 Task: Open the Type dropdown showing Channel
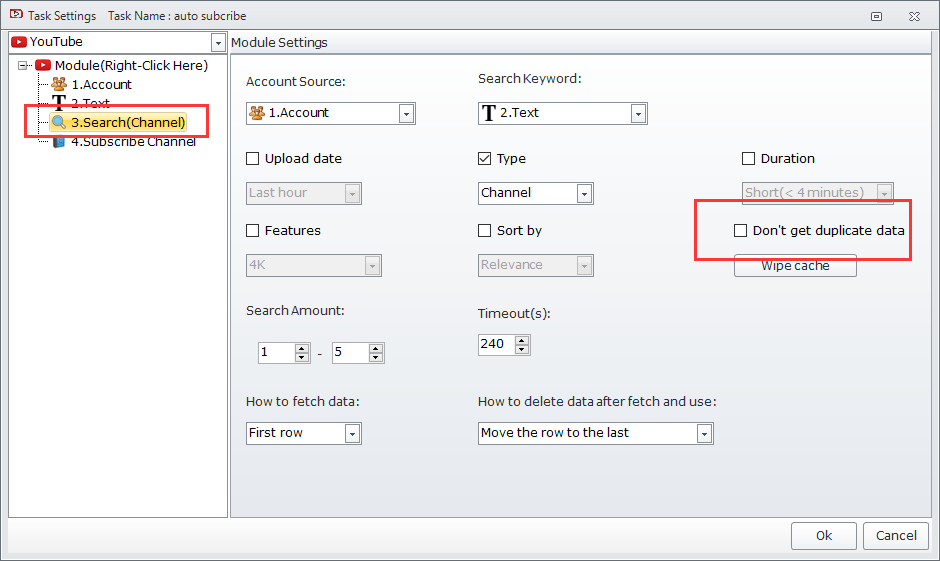(x=584, y=193)
